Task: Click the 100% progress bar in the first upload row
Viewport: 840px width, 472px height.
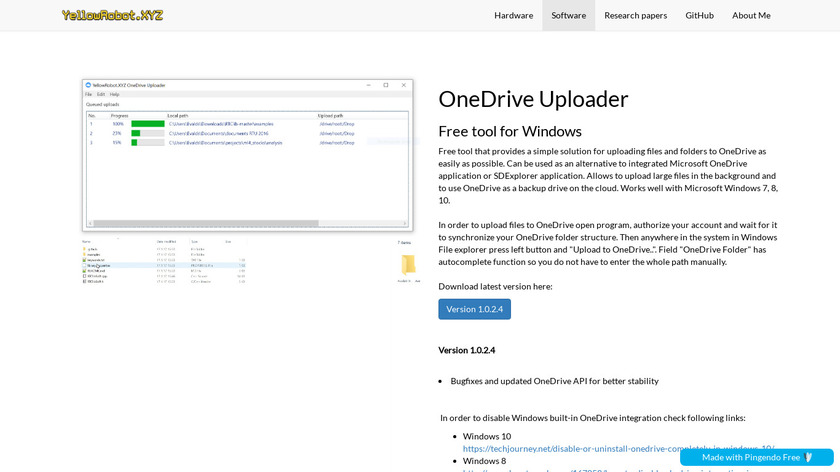Action: point(147,124)
